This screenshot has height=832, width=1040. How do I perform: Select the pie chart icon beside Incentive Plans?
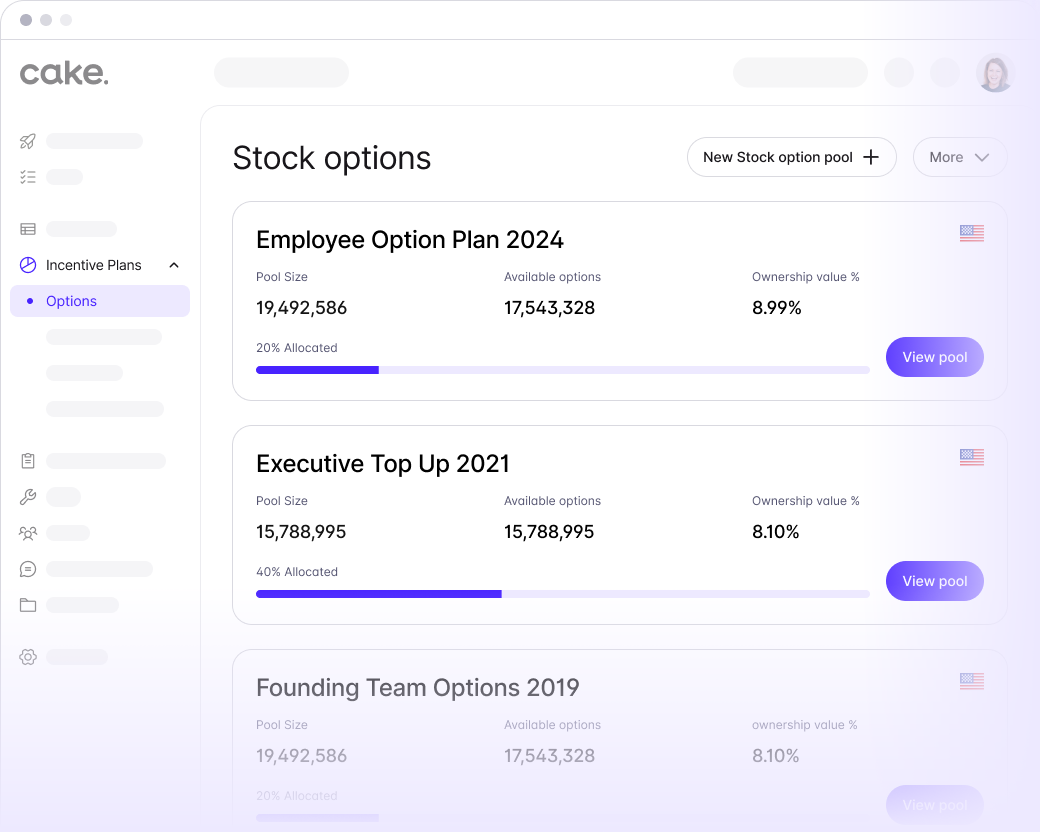coord(27,265)
